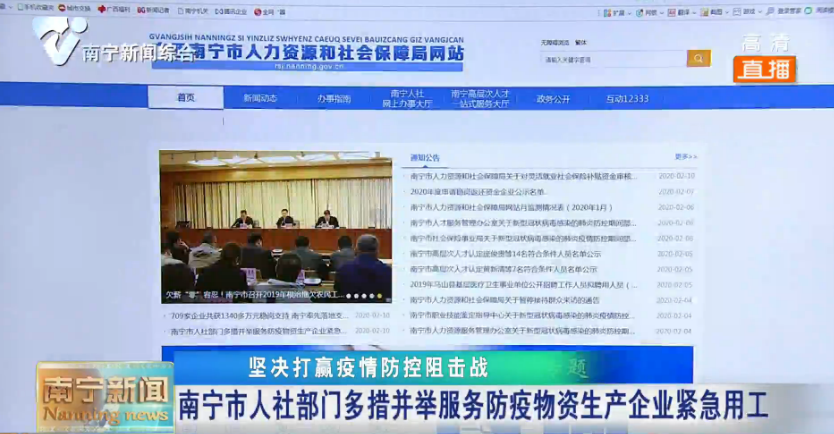Click the 更多>> link in notices

686,157
